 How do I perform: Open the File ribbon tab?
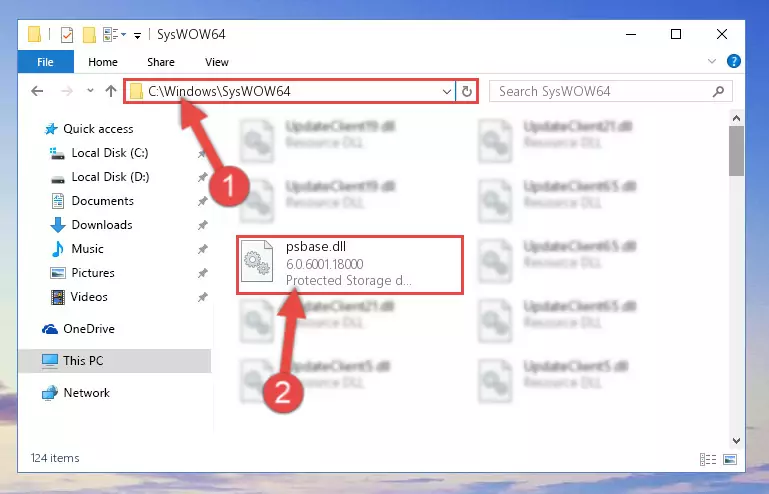(x=45, y=62)
